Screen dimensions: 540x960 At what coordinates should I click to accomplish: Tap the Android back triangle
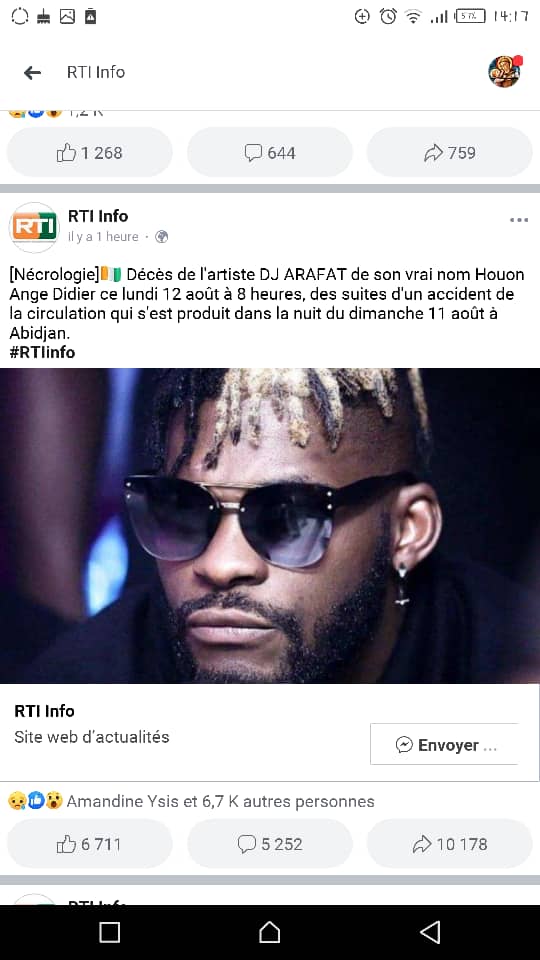tap(430, 932)
